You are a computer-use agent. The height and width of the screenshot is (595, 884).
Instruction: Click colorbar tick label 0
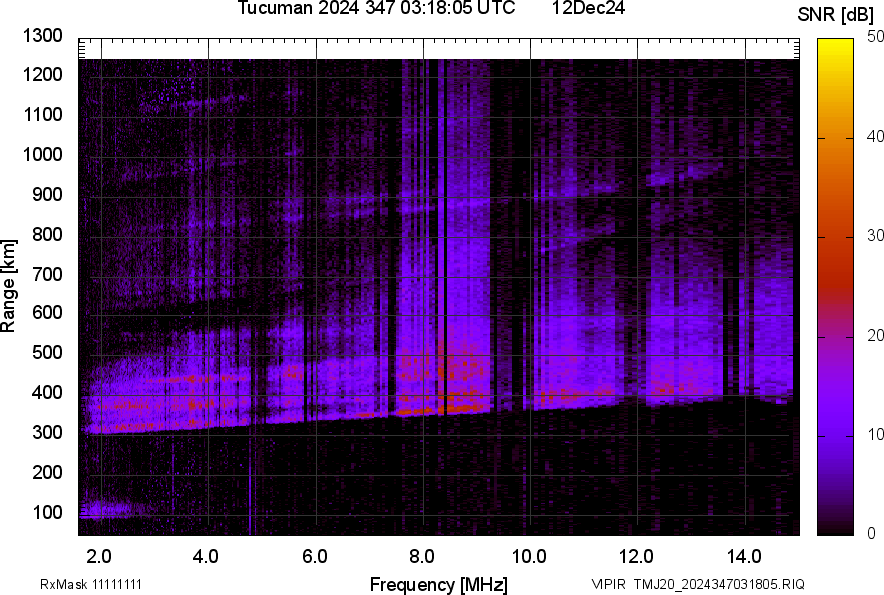872,533
